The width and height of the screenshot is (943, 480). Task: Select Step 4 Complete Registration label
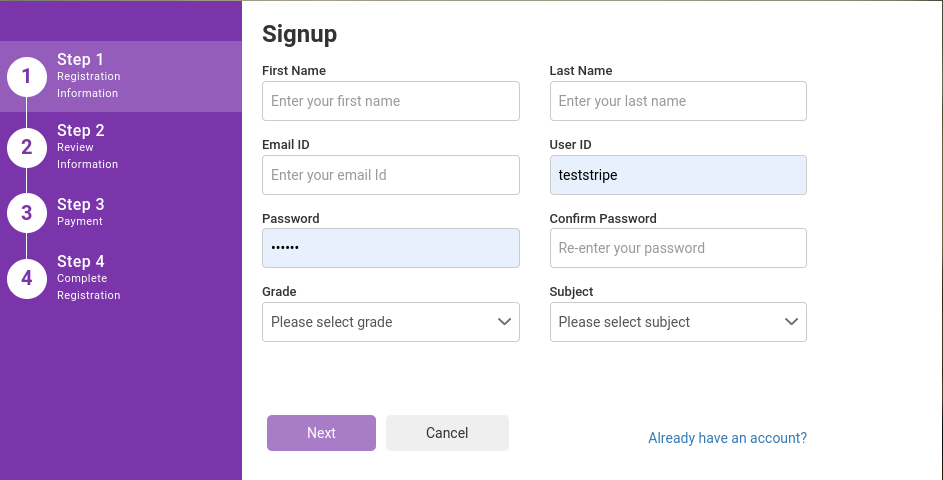pos(88,278)
